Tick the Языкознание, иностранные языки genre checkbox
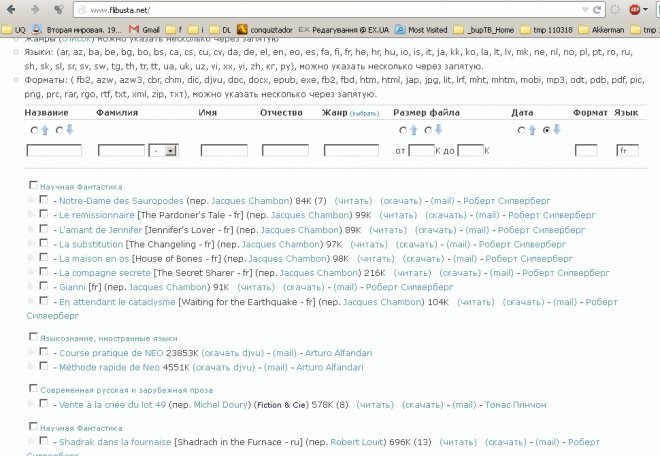 click(33, 337)
